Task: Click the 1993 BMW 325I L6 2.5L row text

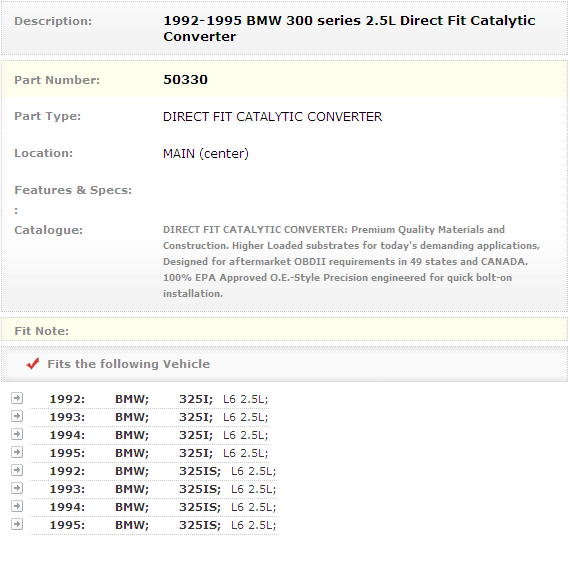Action: (159, 417)
